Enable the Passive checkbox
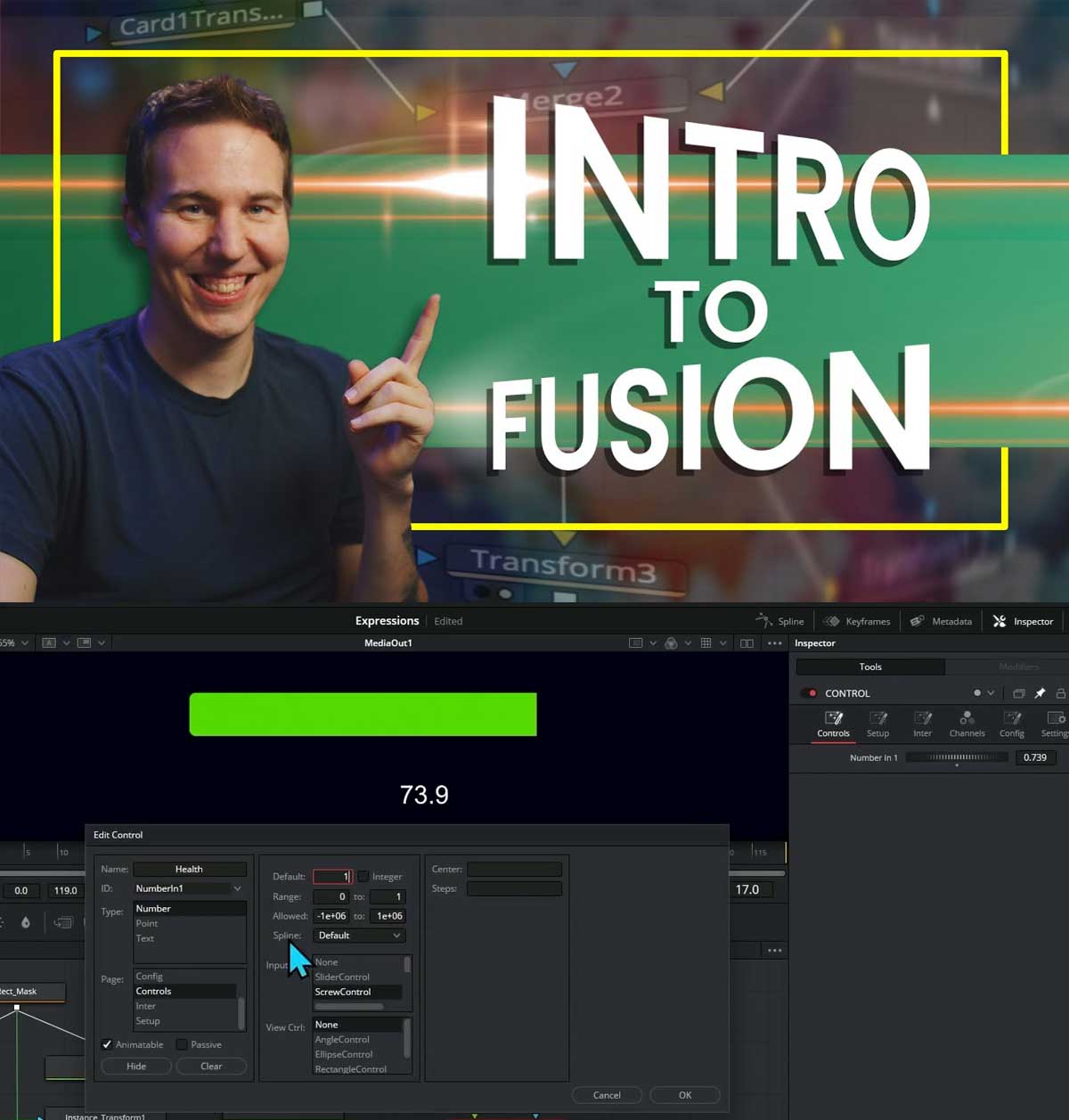Viewport: 1069px width, 1120px height. 182,1044
